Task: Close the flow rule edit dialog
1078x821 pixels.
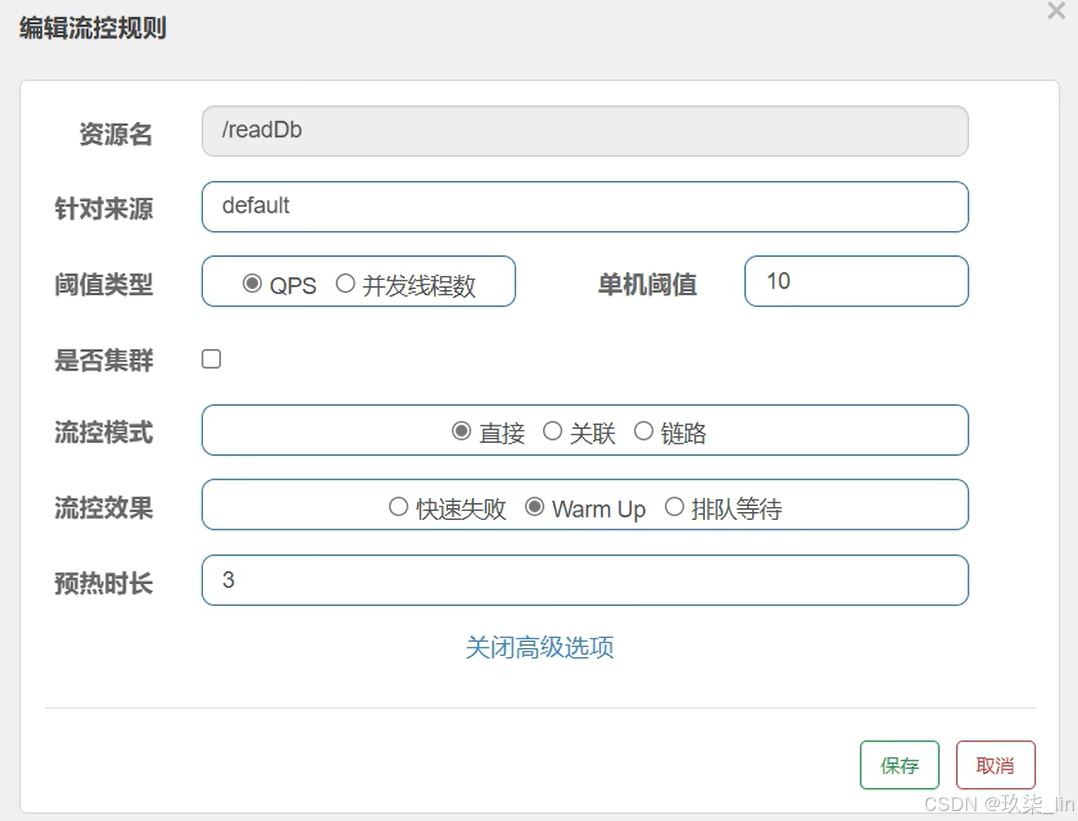Action: click(x=1056, y=11)
